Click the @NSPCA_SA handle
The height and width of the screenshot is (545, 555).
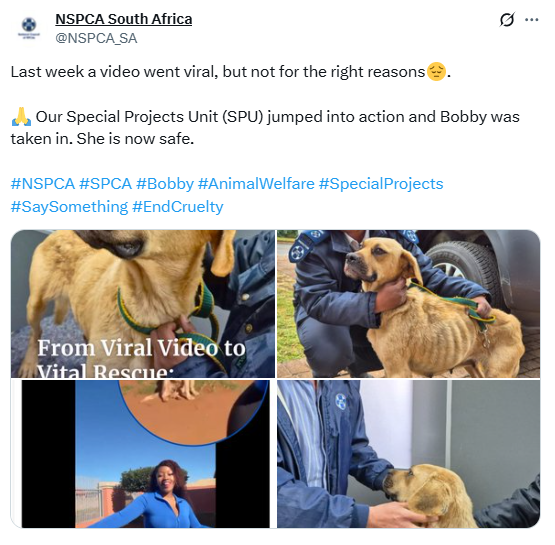[96, 38]
